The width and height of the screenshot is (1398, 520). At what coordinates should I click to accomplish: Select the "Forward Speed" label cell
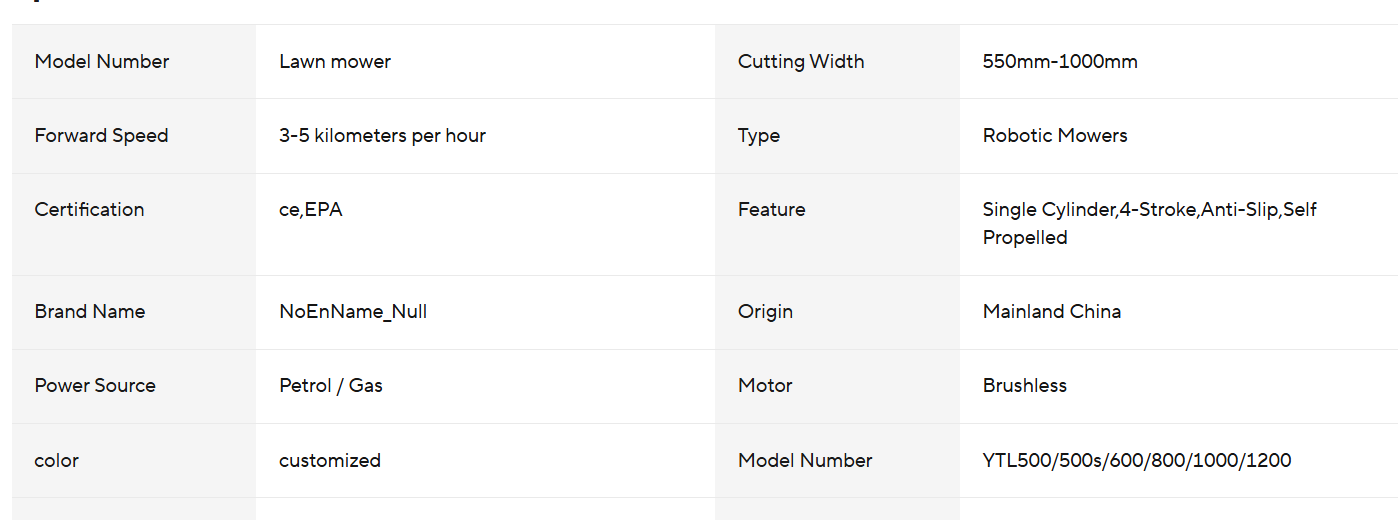pos(101,136)
